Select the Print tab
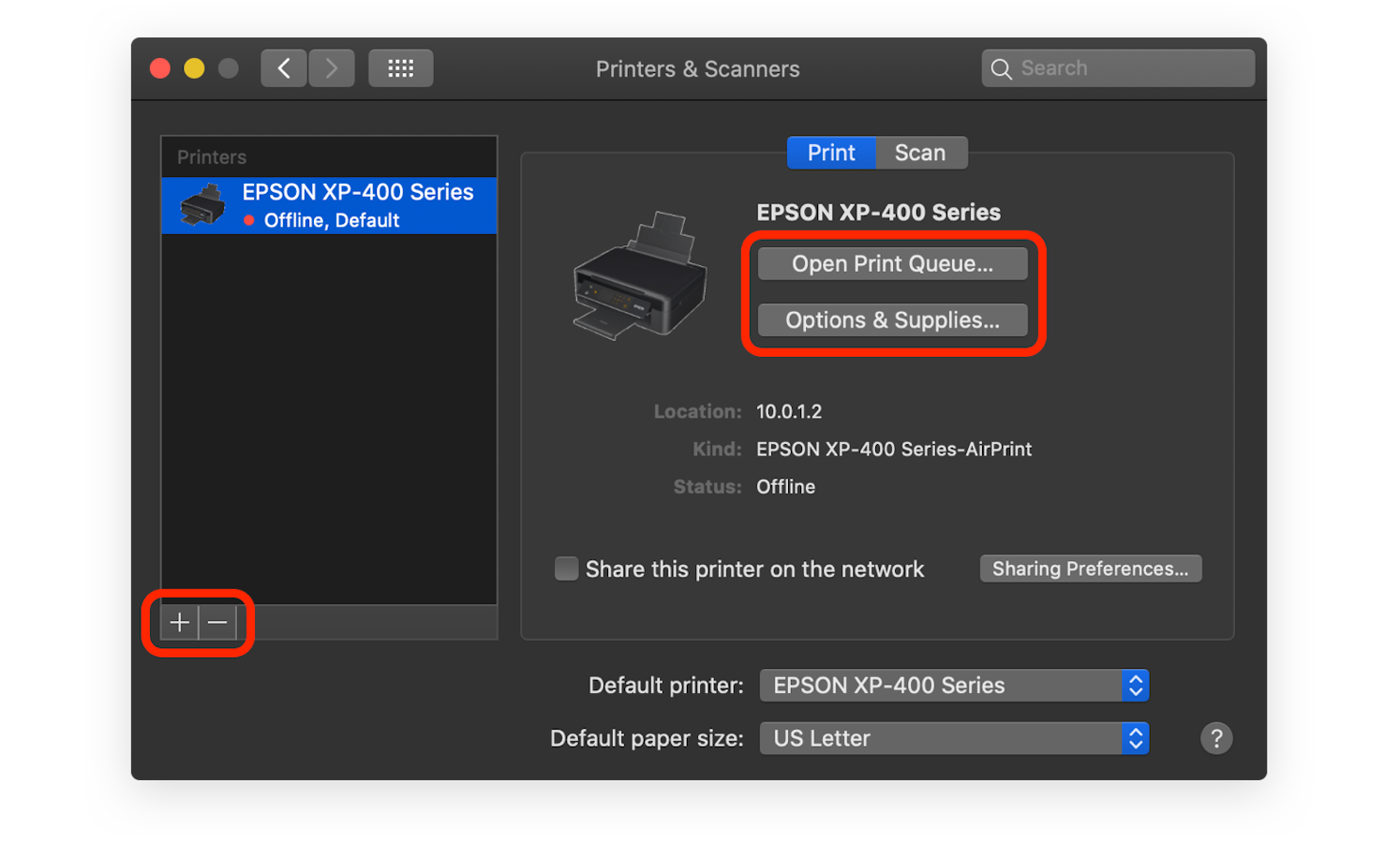This screenshot has width=1400, height=843. tap(831, 152)
